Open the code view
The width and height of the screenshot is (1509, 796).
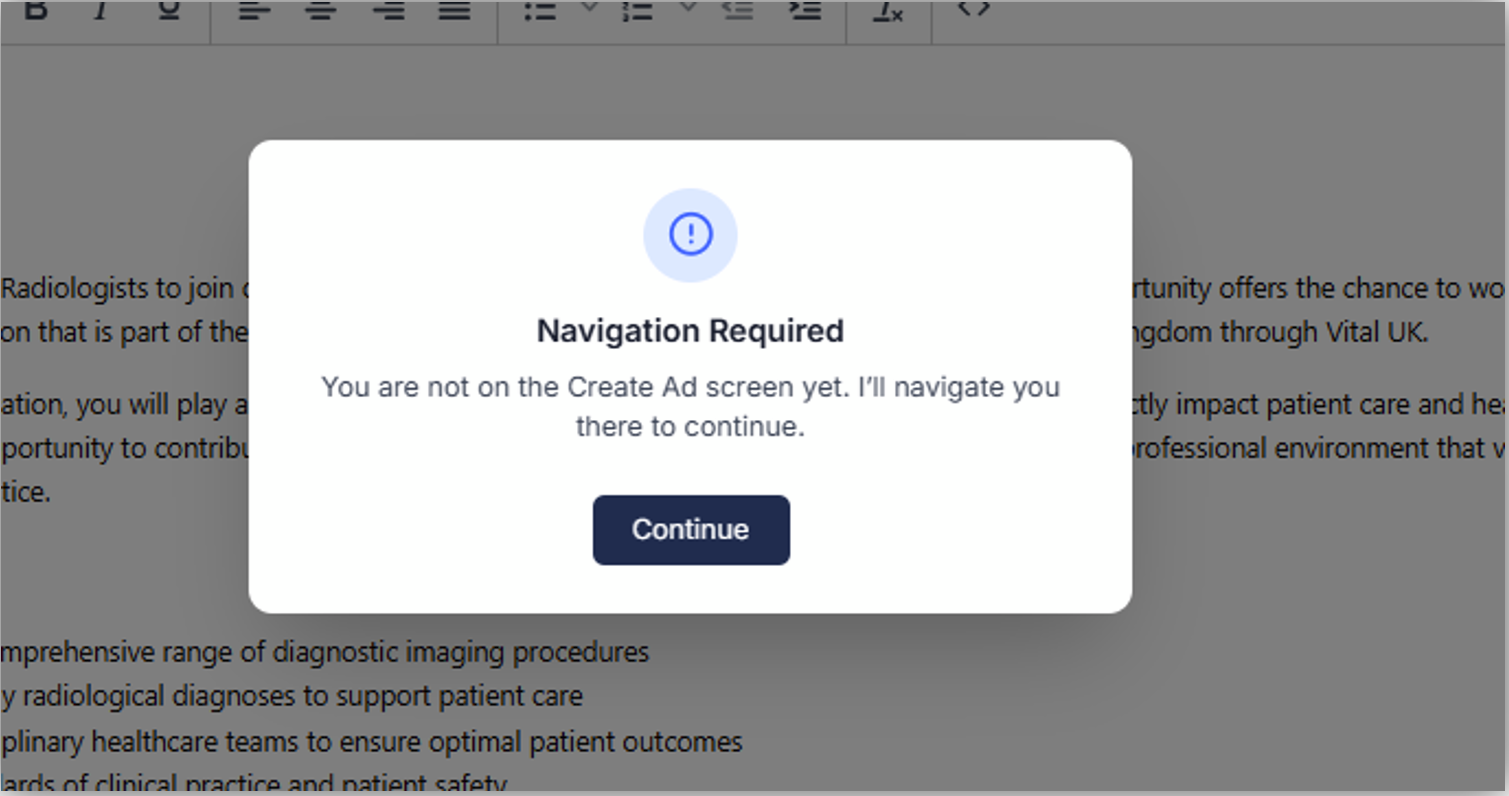click(x=973, y=8)
